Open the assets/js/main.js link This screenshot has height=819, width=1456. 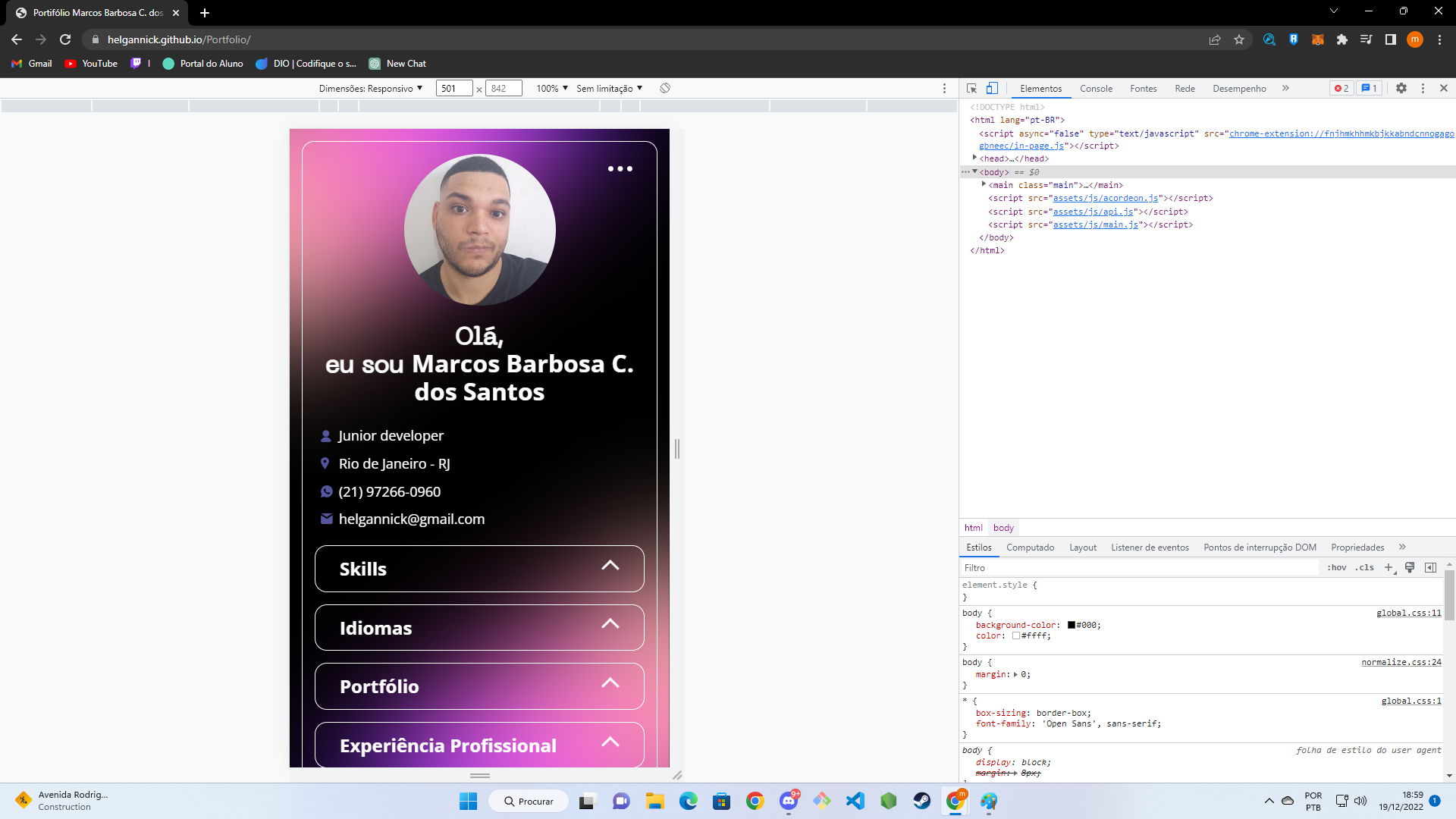(1095, 225)
